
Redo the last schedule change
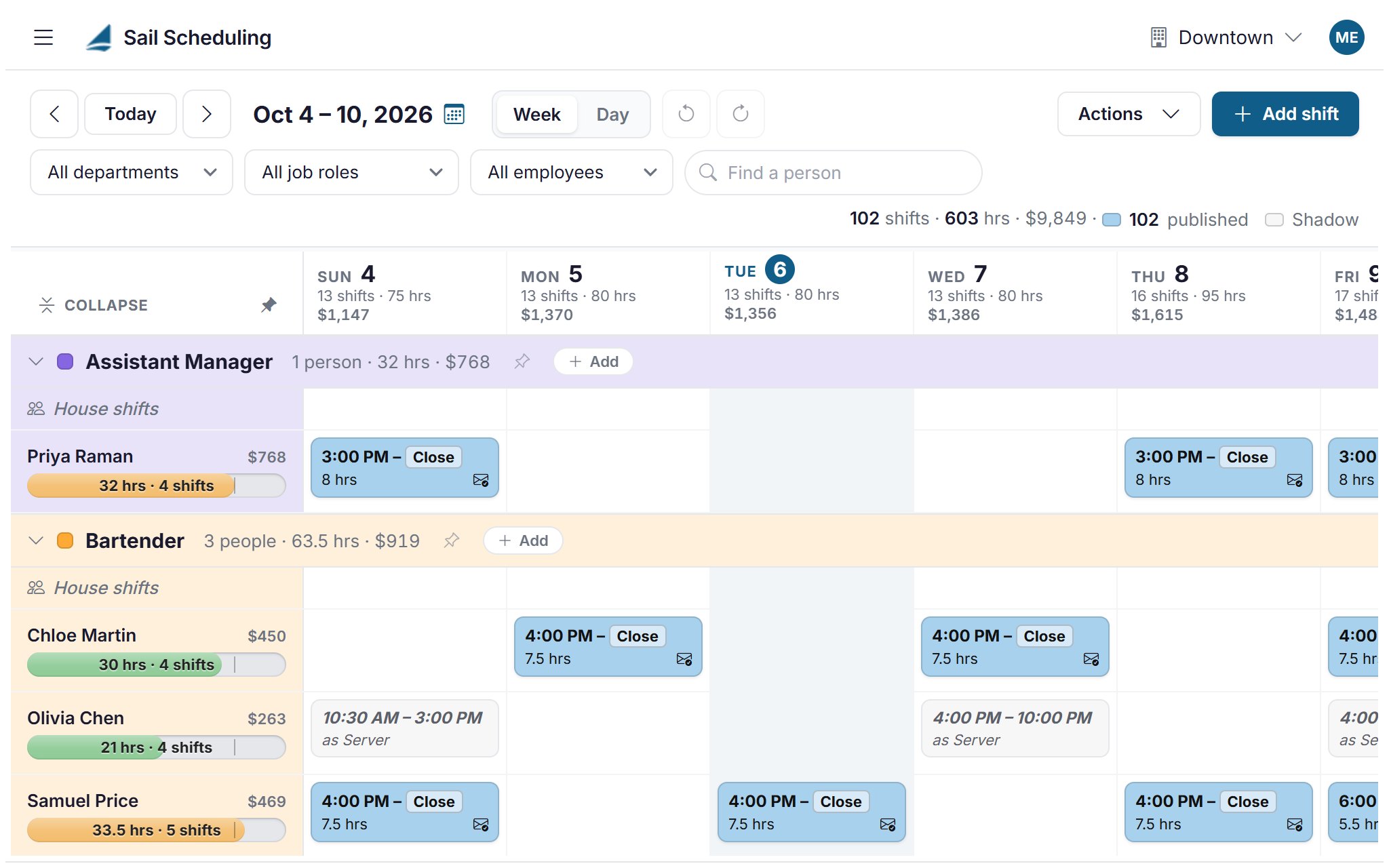(741, 114)
